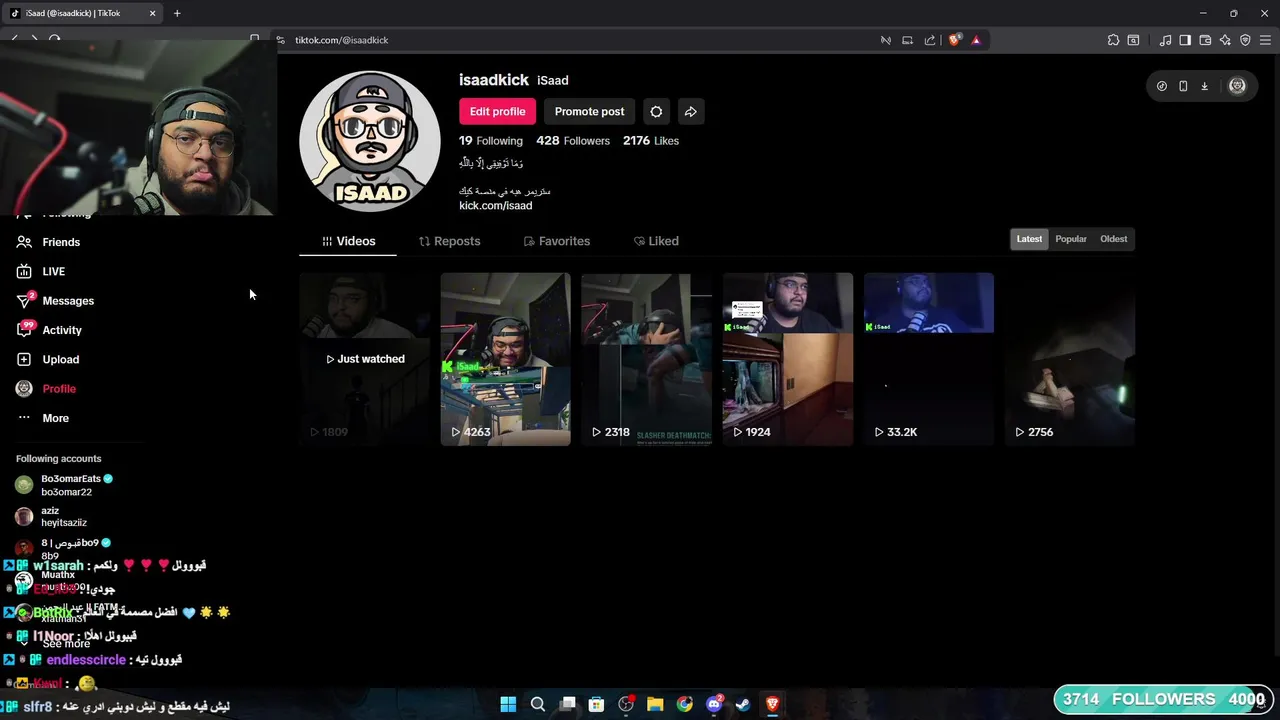The height and width of the screenshot is (720, 1280).
Task: Open the video with 1924 views
Action: click(788, 359)
